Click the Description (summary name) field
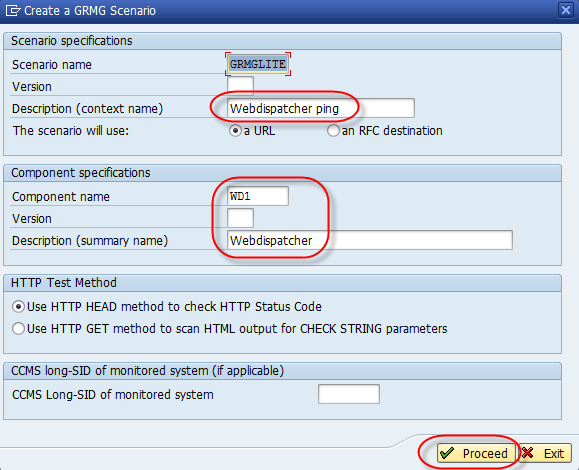This screenshot has width=579, height=470. coord(370,240)
